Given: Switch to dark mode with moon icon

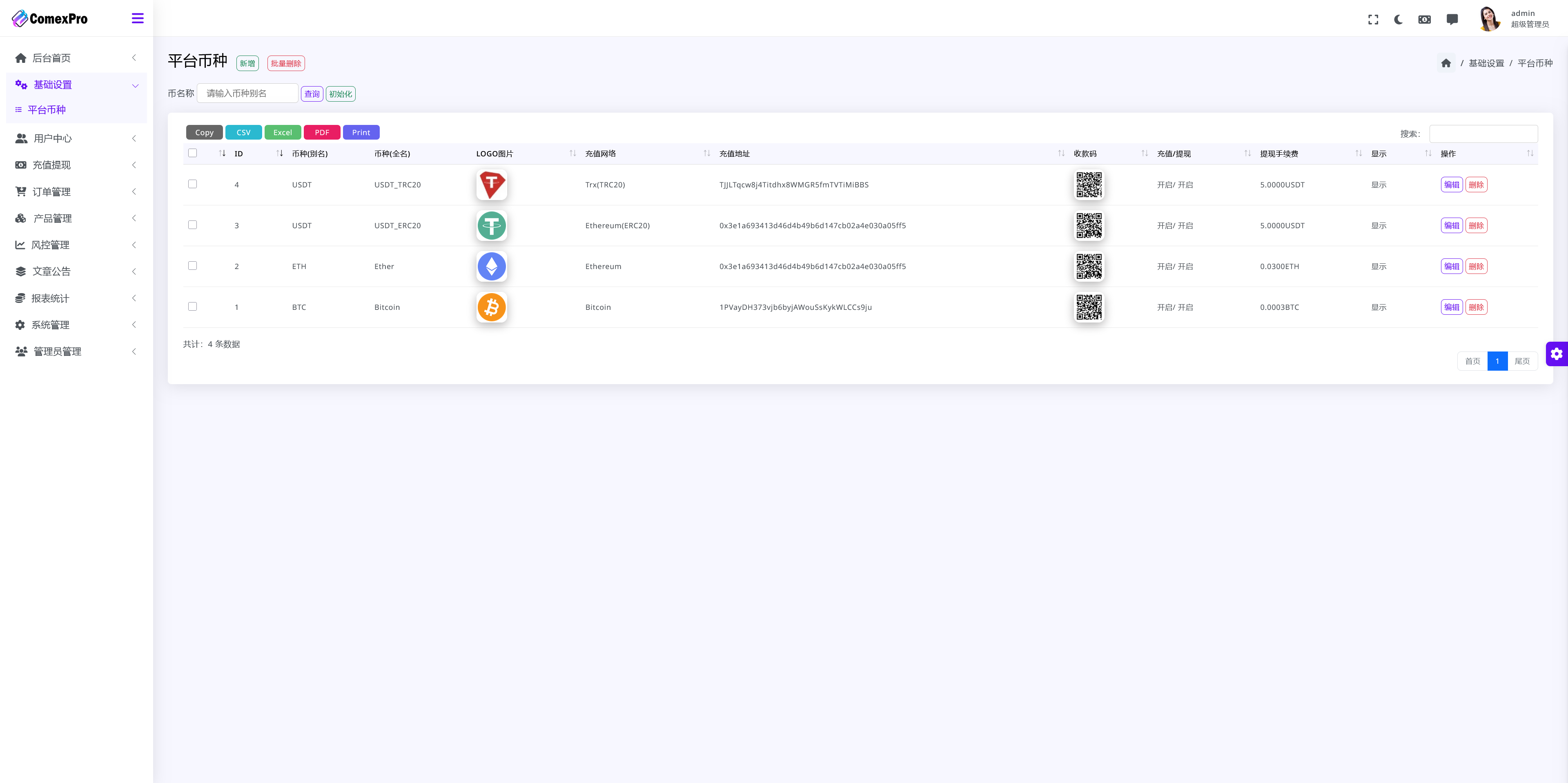Looking at the screenshot, I should [1398, 20].
